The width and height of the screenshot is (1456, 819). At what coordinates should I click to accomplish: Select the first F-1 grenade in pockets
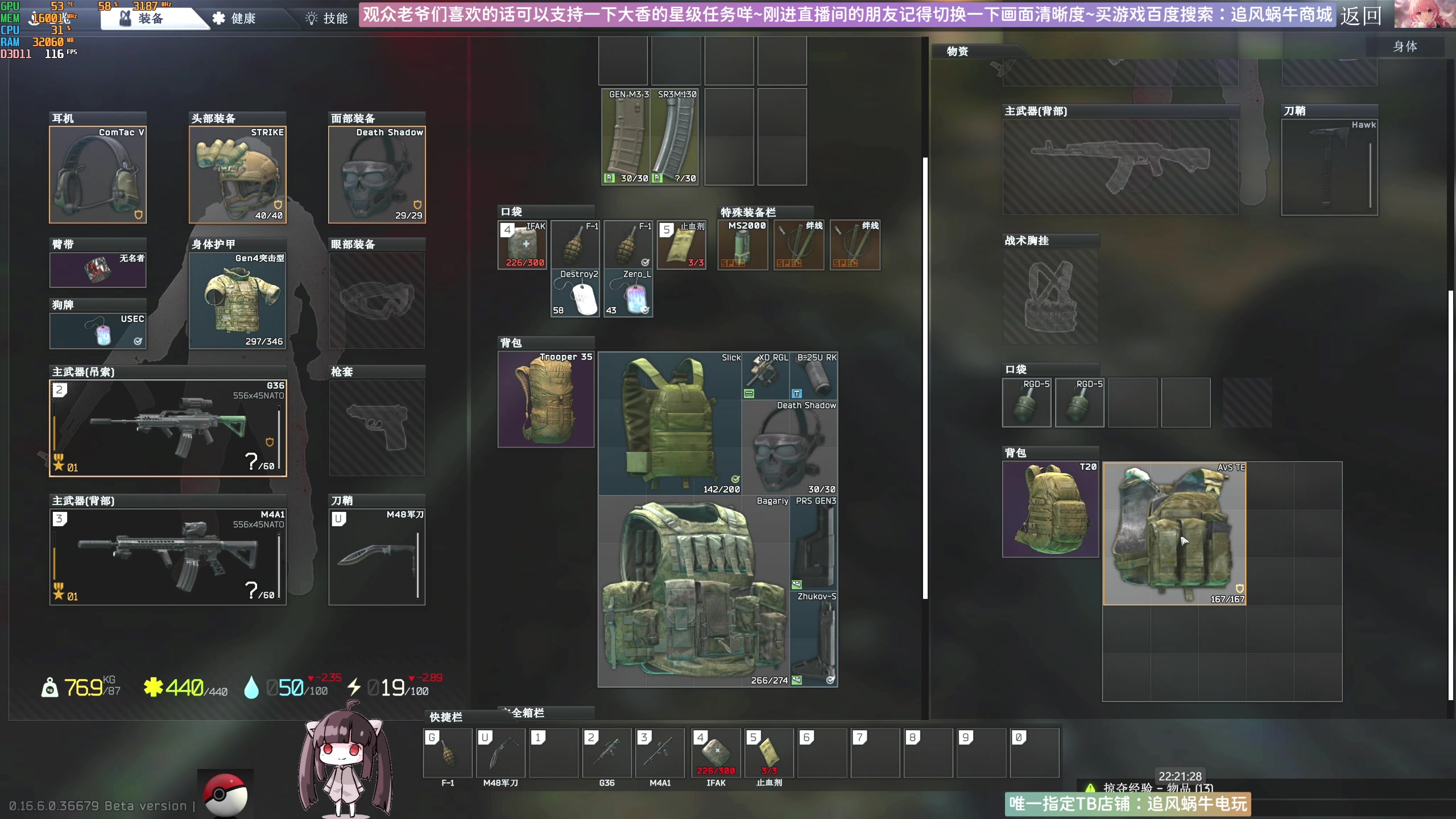coord(575,245)
